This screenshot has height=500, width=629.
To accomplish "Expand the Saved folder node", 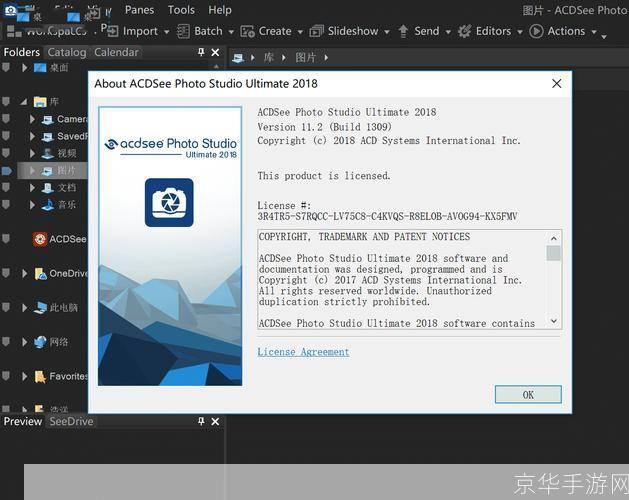I will [32, 136].
